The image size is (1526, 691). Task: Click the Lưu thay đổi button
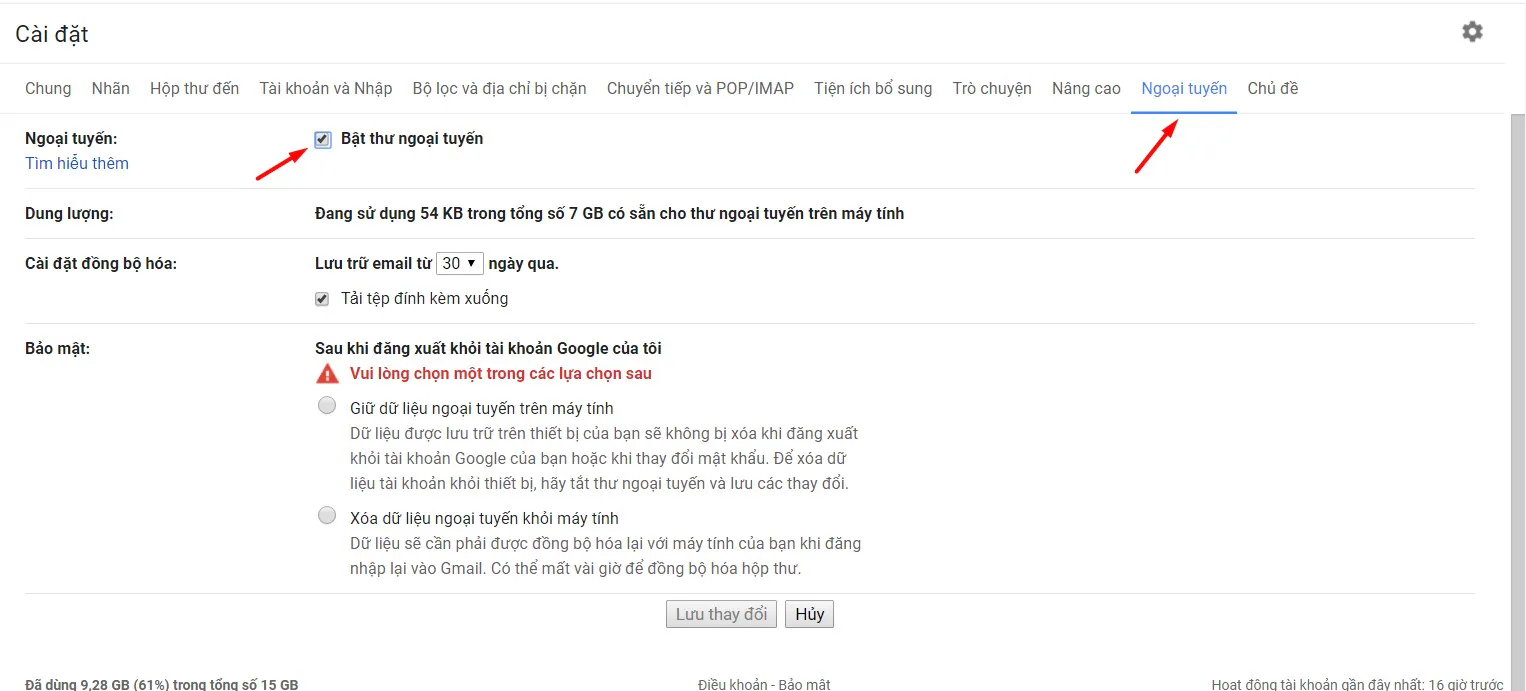click(721, 614)
